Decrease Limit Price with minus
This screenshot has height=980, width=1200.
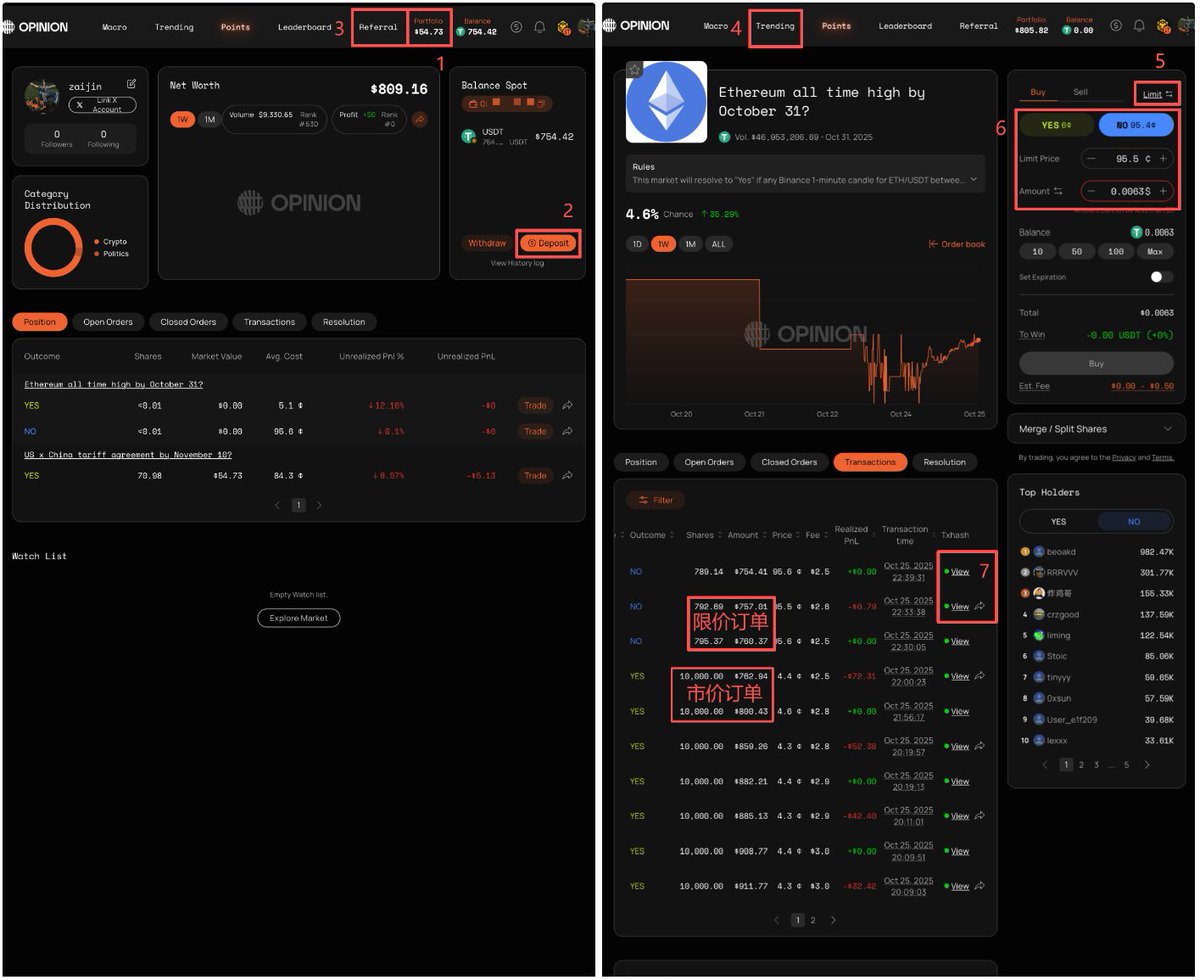point(1091,159)
